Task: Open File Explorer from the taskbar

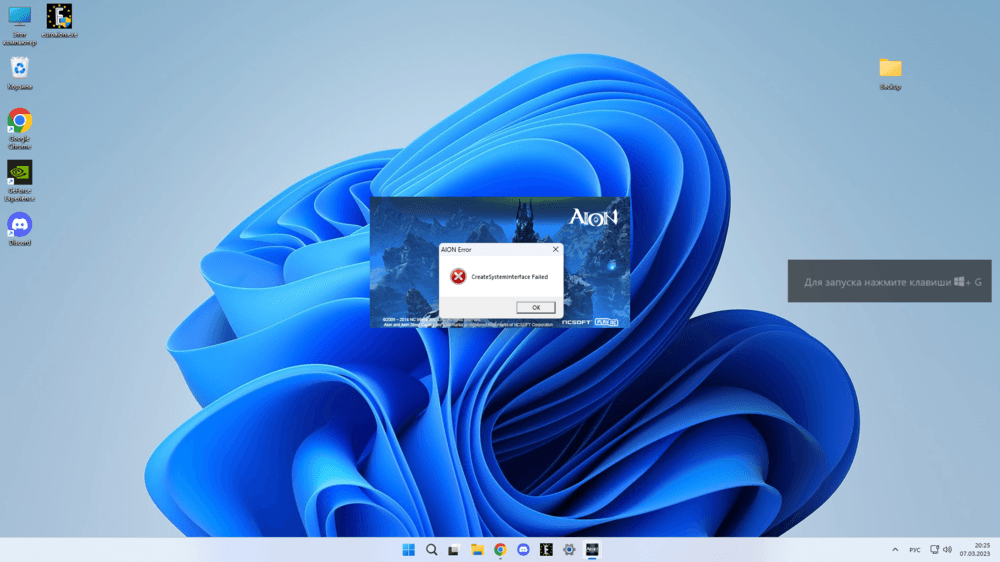Action: (477, 550)
